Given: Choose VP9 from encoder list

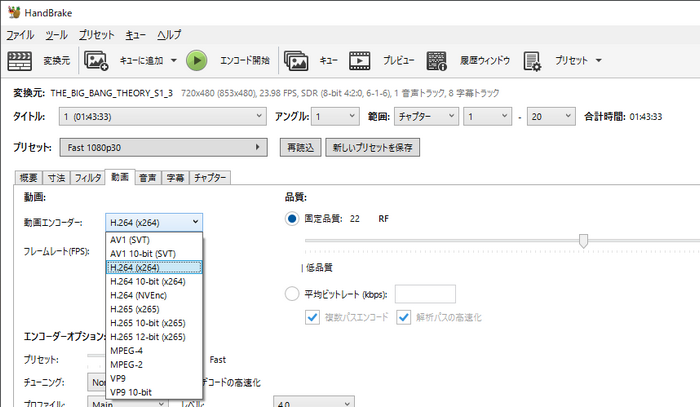Looking at the screenshot, I should (154, 378).
